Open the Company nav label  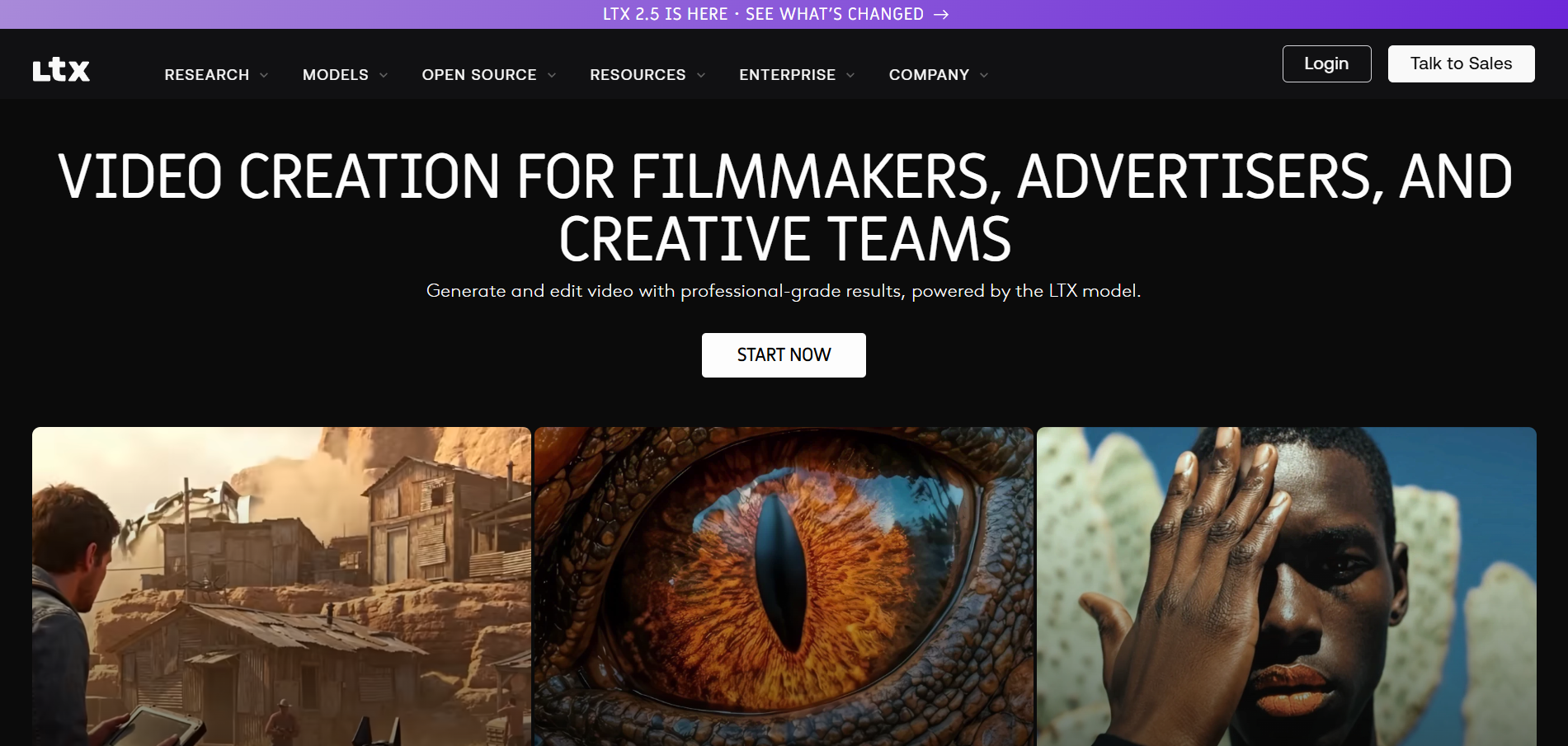pyautogui.click(x=929, y=75)
